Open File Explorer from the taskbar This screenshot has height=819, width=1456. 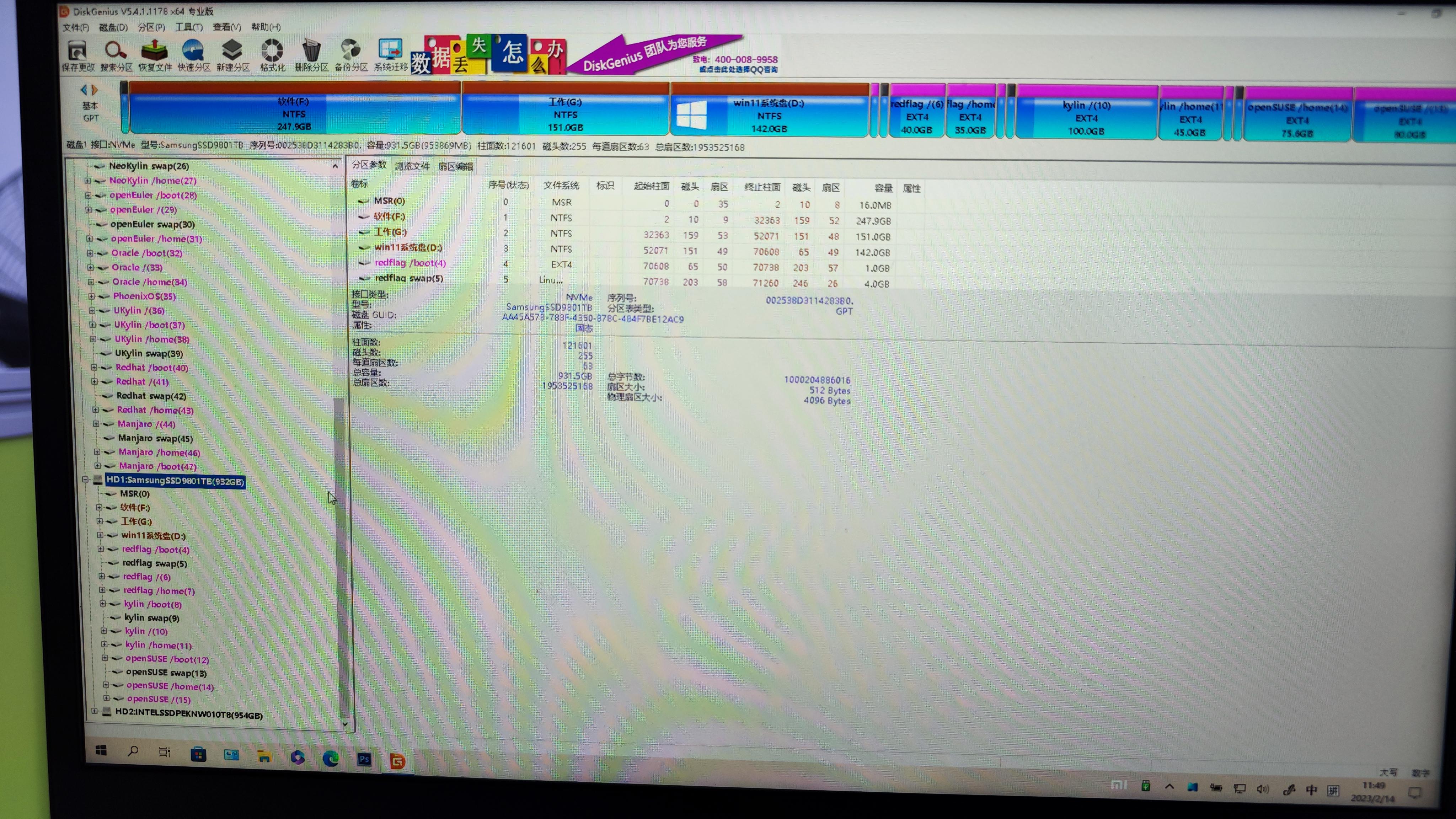264,756
